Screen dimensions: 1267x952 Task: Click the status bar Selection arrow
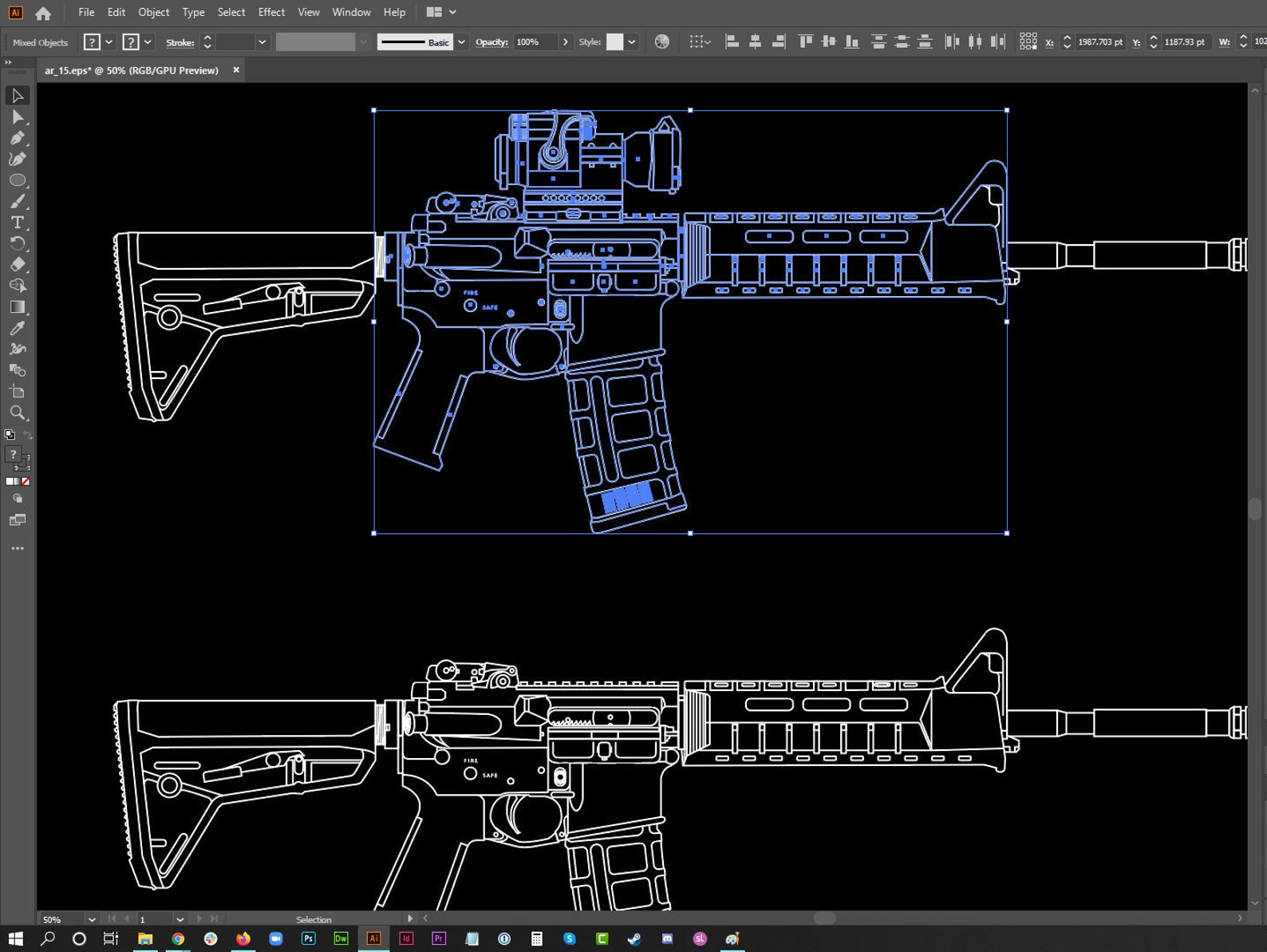point(410,919)
